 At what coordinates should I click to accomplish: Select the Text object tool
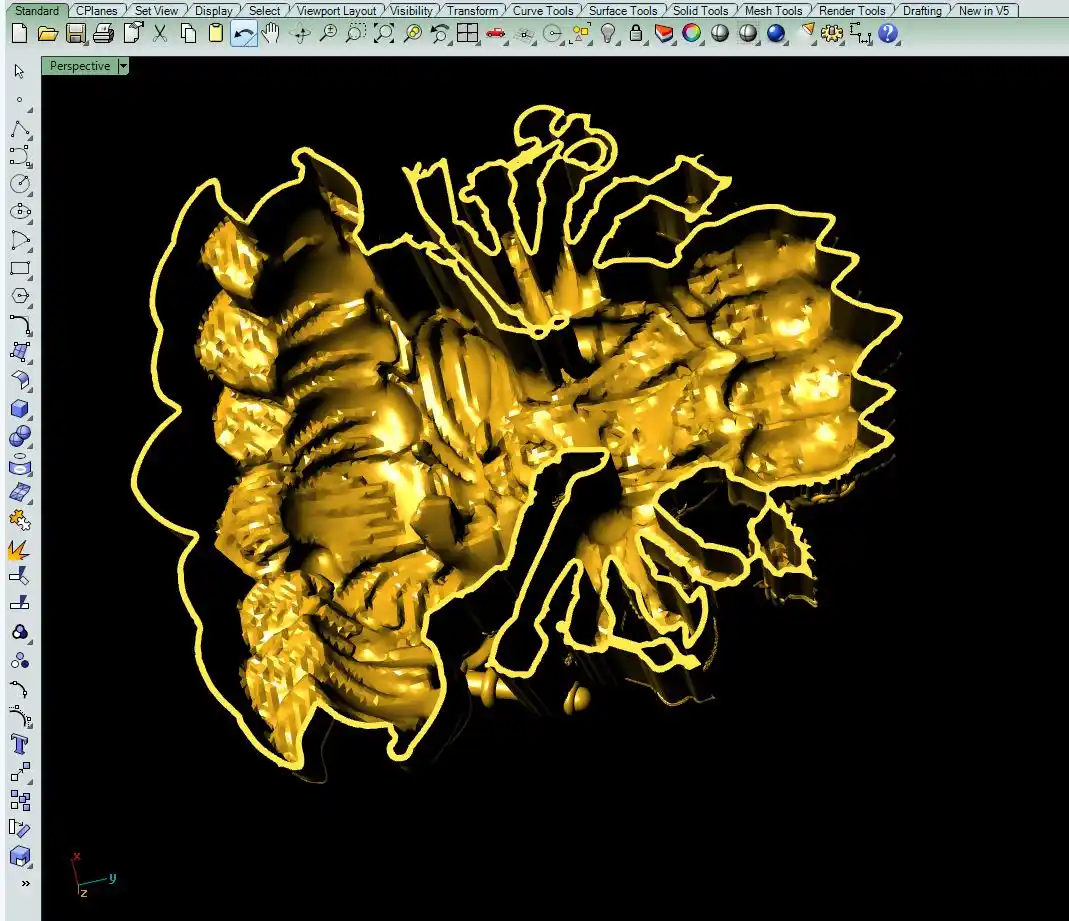click(20, 743)
